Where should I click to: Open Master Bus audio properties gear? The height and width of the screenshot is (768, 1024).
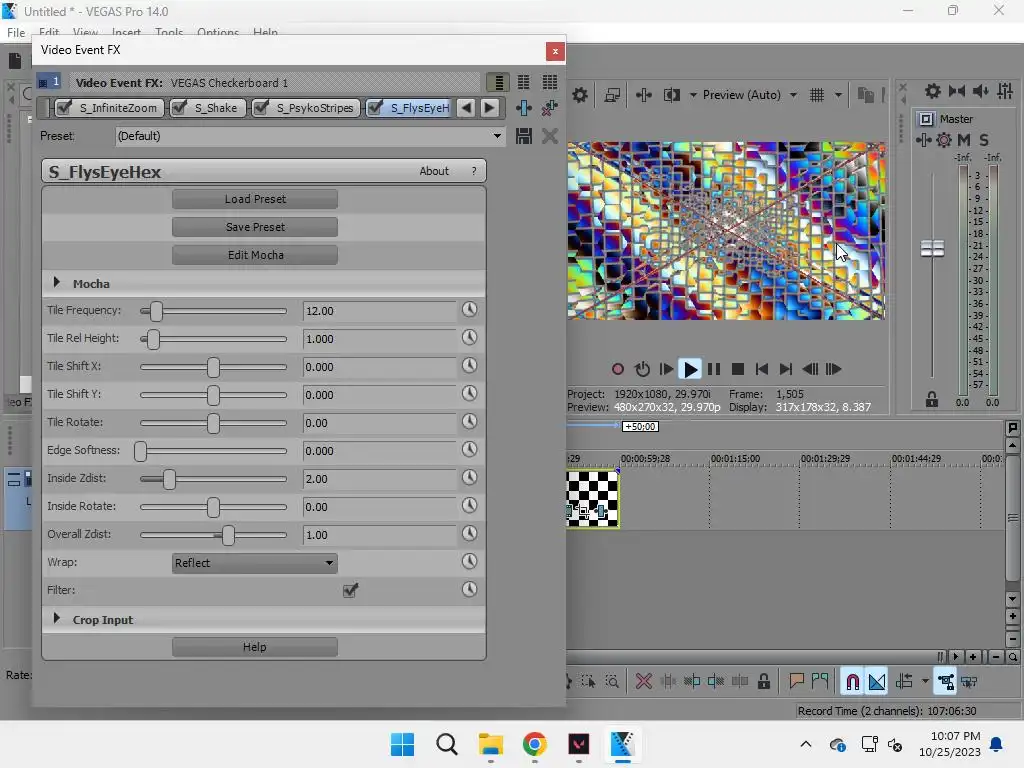point(933,91)
